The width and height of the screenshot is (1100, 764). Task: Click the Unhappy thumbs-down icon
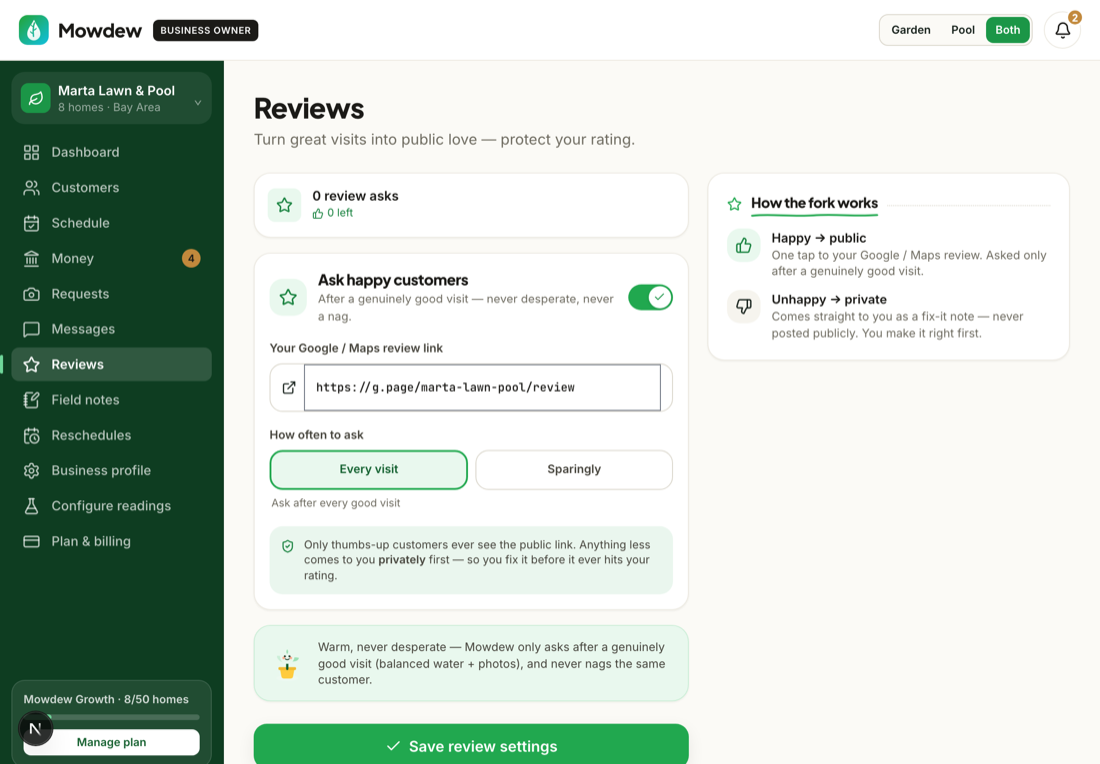pos(744,307)
